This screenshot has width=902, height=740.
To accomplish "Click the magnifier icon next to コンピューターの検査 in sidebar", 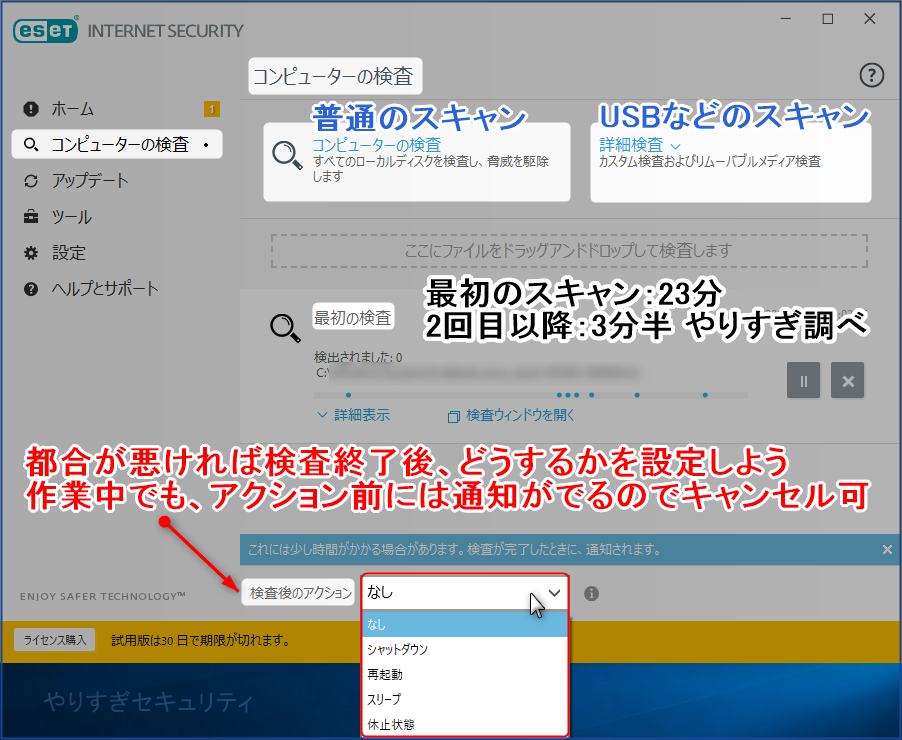I will point(31,144).
